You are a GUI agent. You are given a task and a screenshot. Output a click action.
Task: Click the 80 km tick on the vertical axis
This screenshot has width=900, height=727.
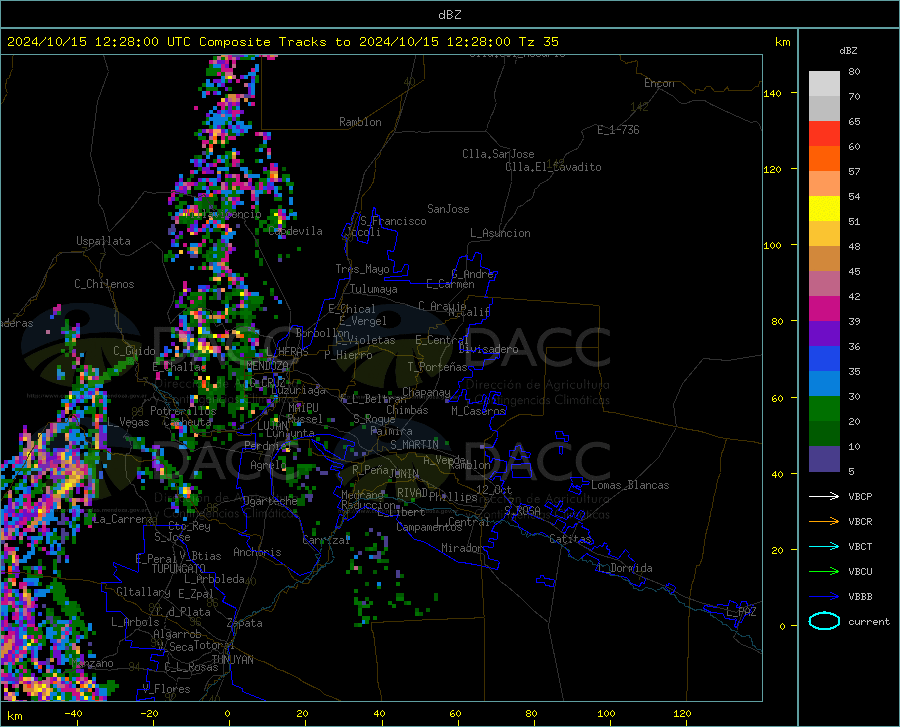point(777,321)
